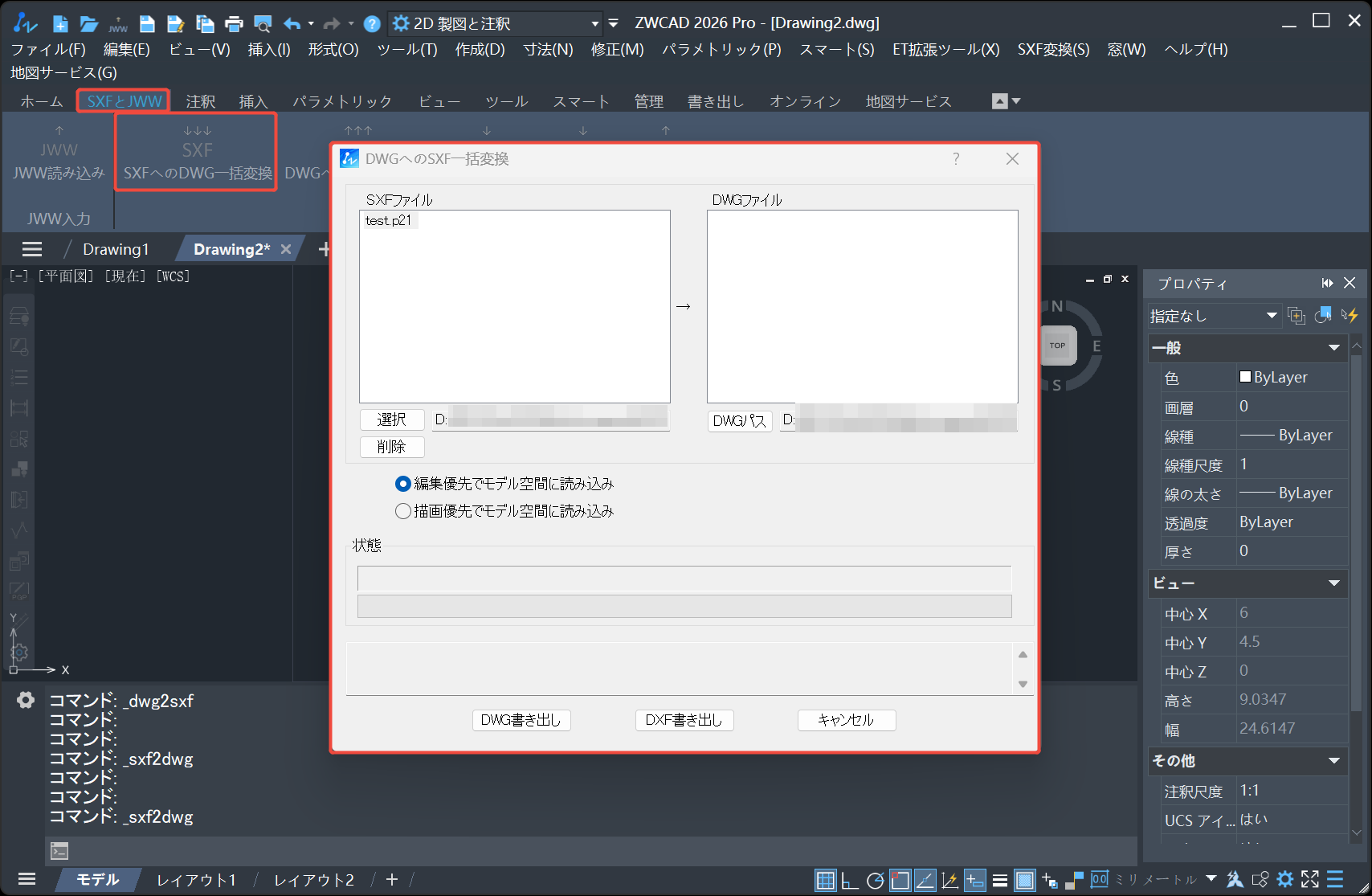Click the ByLayer color swatch in Properties

1246,376
